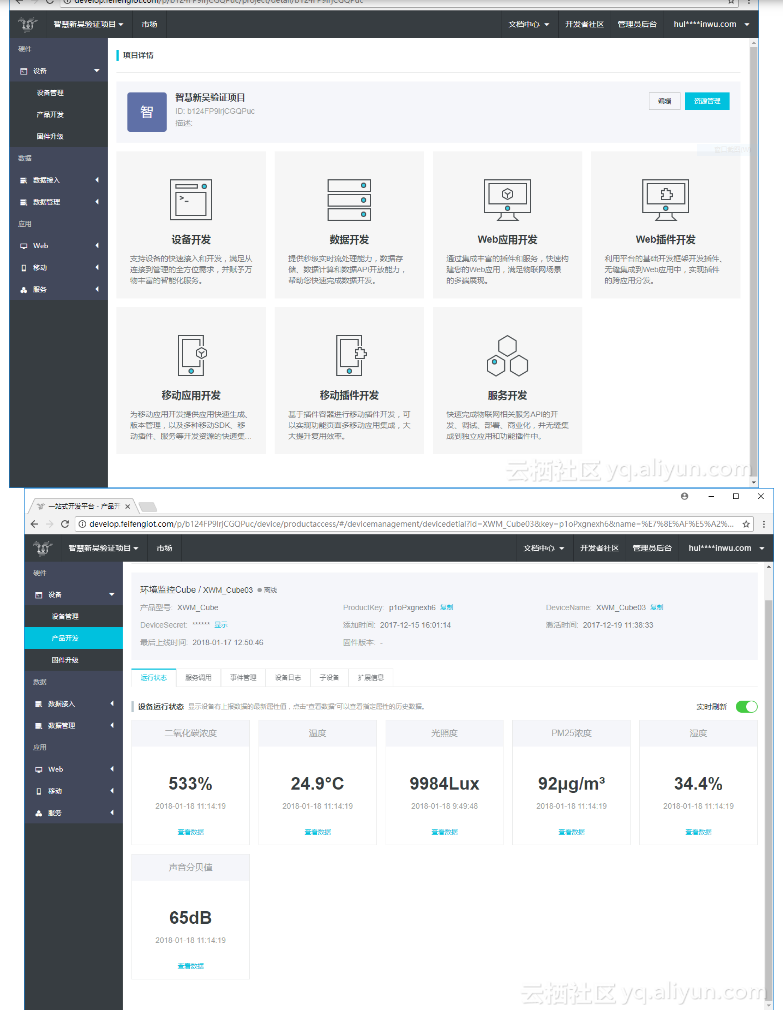
Task: Click the user profile icon in lower window title bar
Action: tap(684, 497)
